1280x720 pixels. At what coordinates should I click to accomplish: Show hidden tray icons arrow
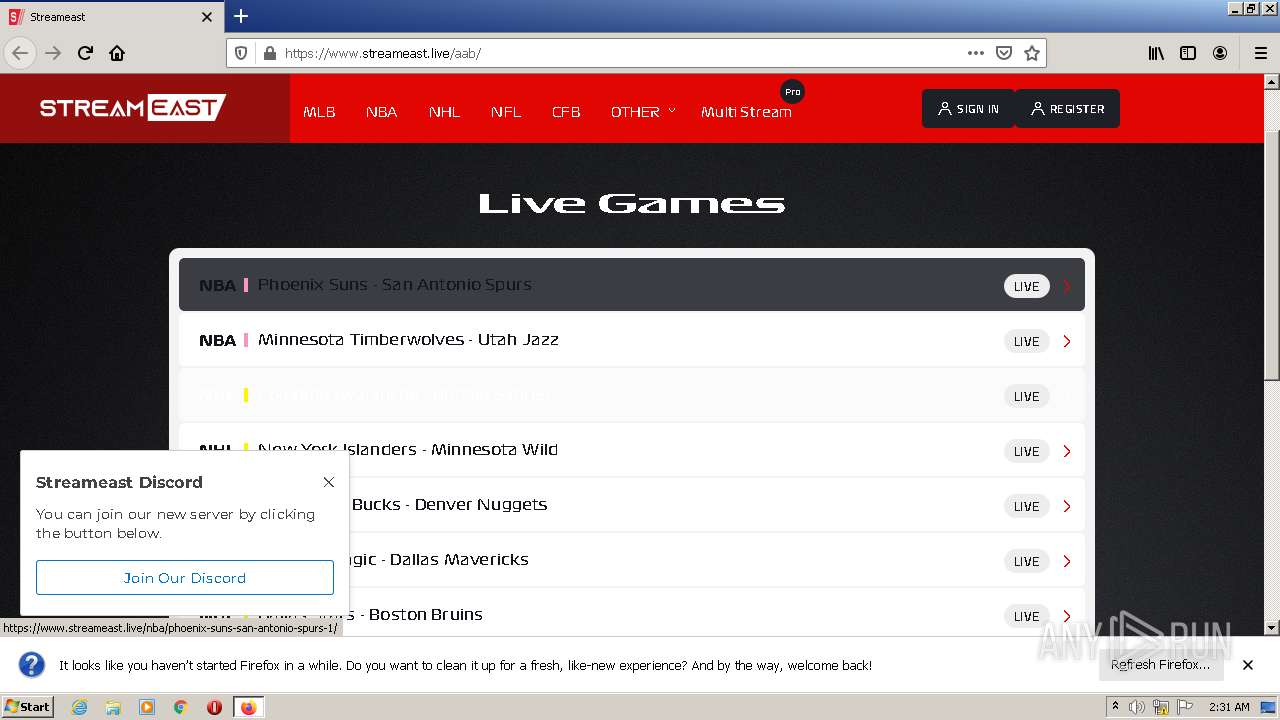coord(1115,707)
